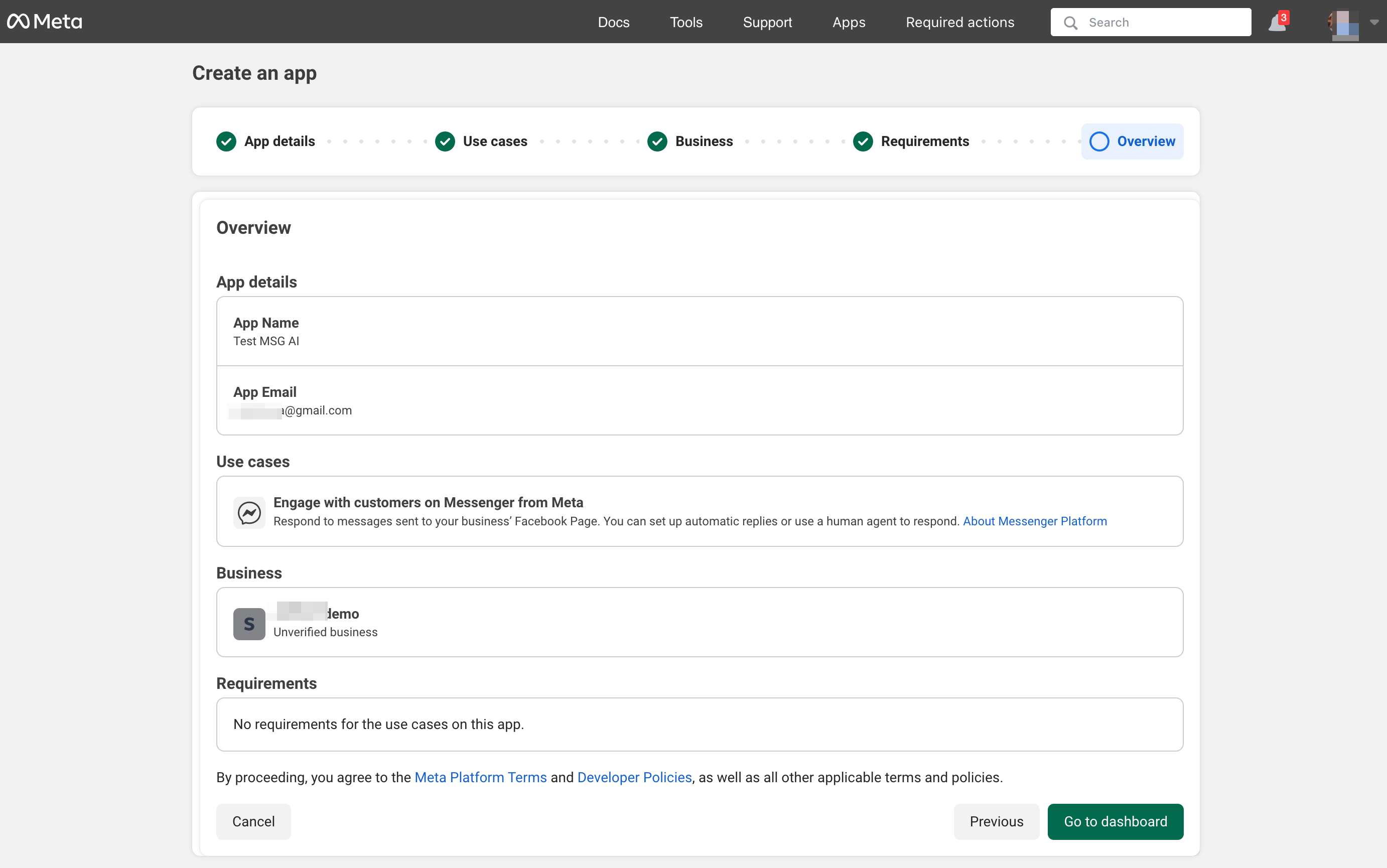The image size is (1387, 868).
Task: Expand the account dropdown arrow
Action: [1374, 23]
